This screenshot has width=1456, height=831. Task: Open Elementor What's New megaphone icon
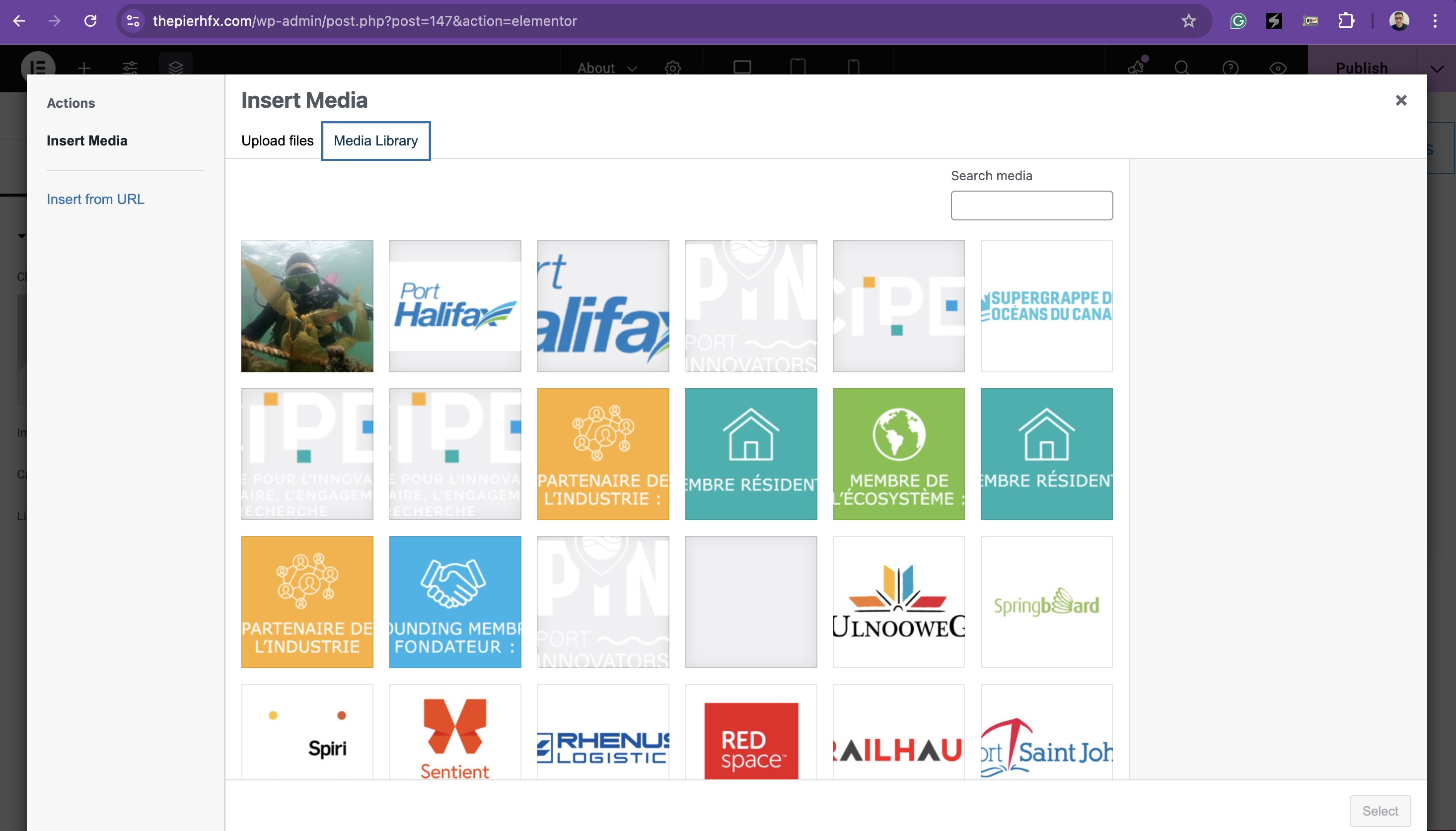pos(1136,68)
